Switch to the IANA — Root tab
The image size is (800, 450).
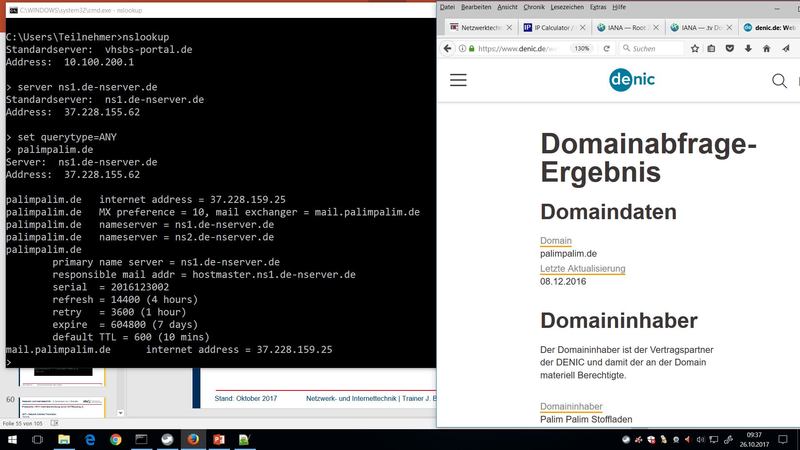tap(627, 28)
